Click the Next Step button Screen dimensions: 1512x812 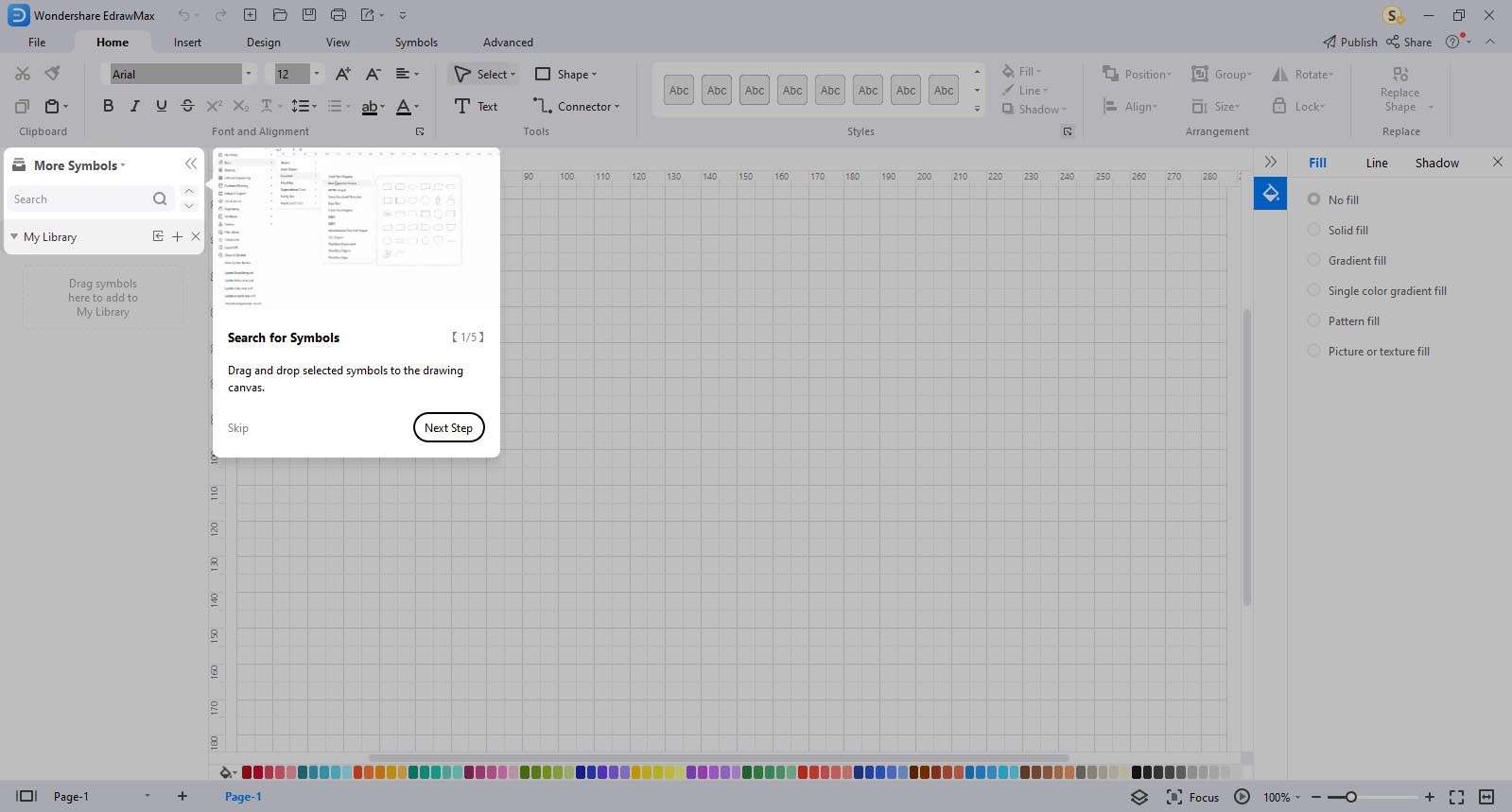pos(448,427)
